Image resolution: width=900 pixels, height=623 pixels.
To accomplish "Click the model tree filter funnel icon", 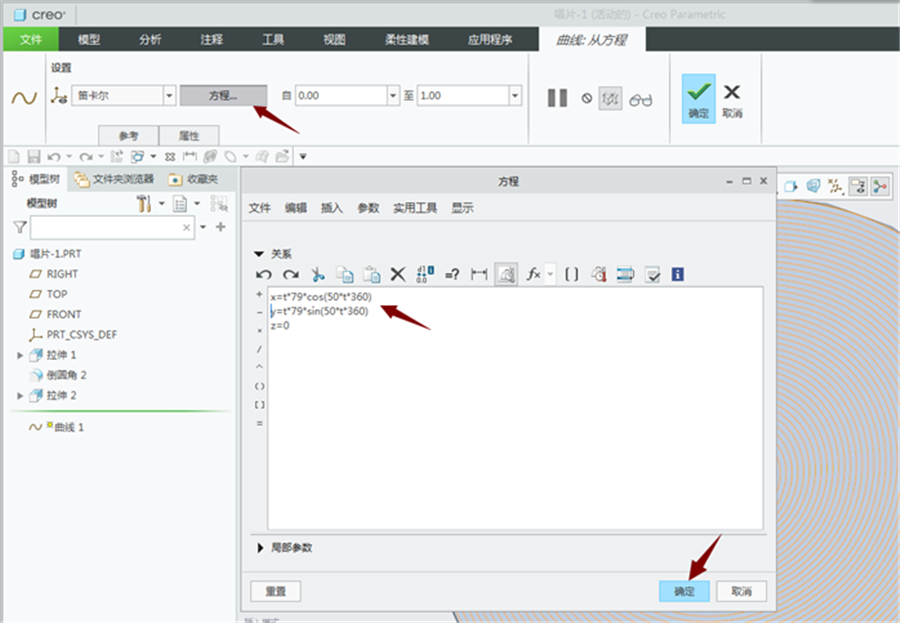I will (20, 227).
